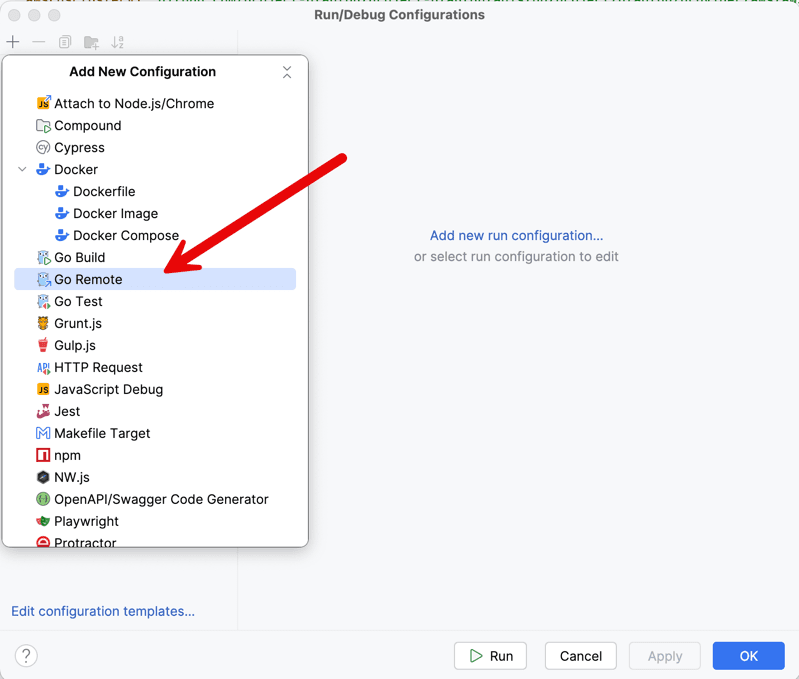Click the minus Remove Configuration icon

point(39,42)
